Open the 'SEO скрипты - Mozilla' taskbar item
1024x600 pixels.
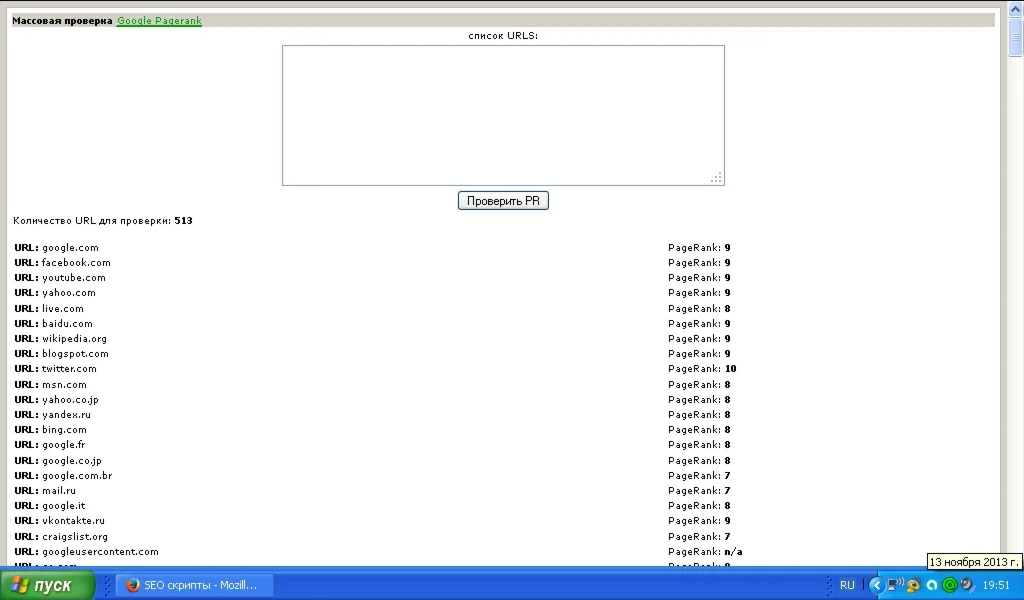click(x=193, y=585)
